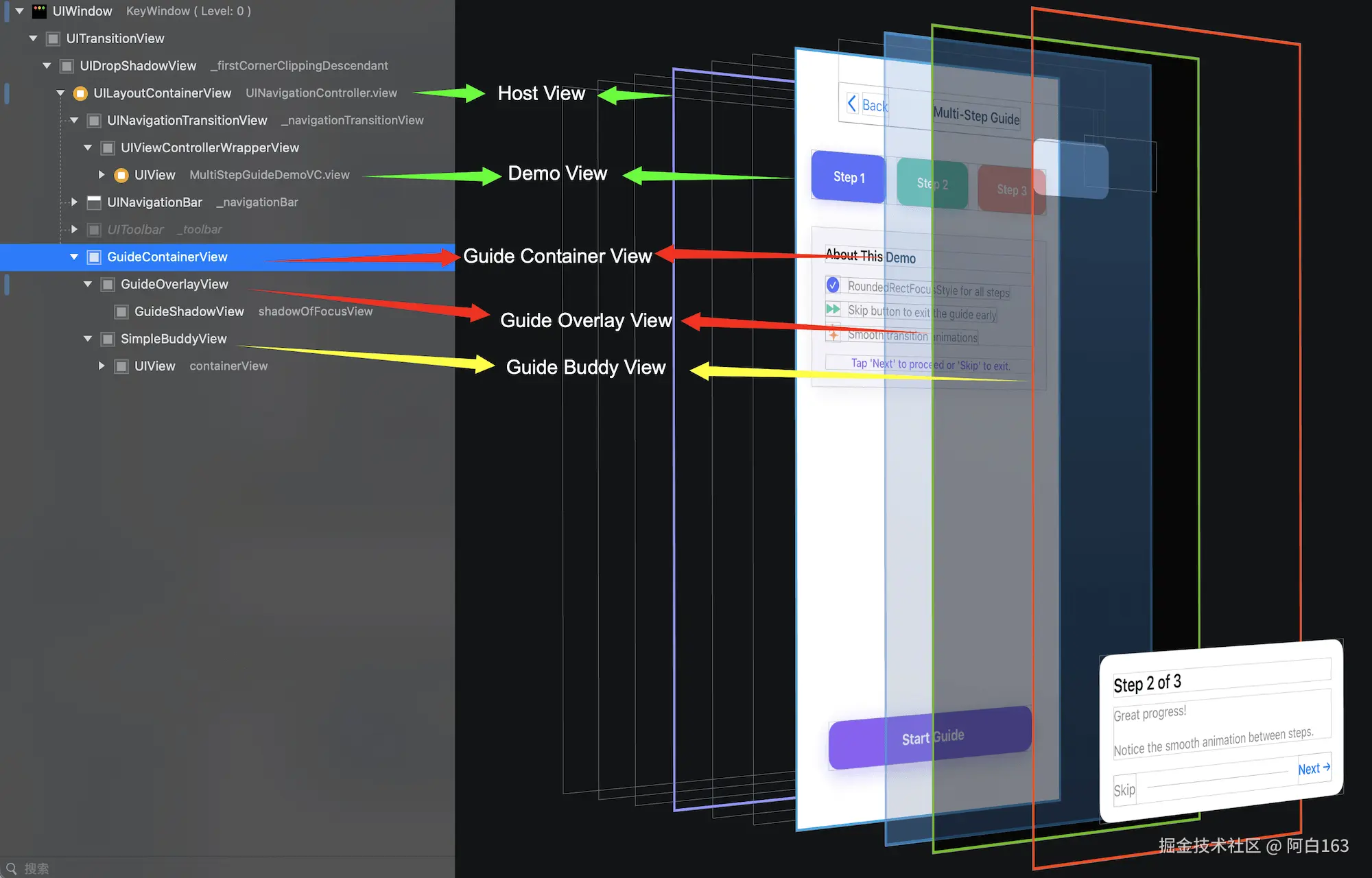Click the UINavigationBar bar icon
Viewport: 1372px width, 878px height.
pos(94,202)
